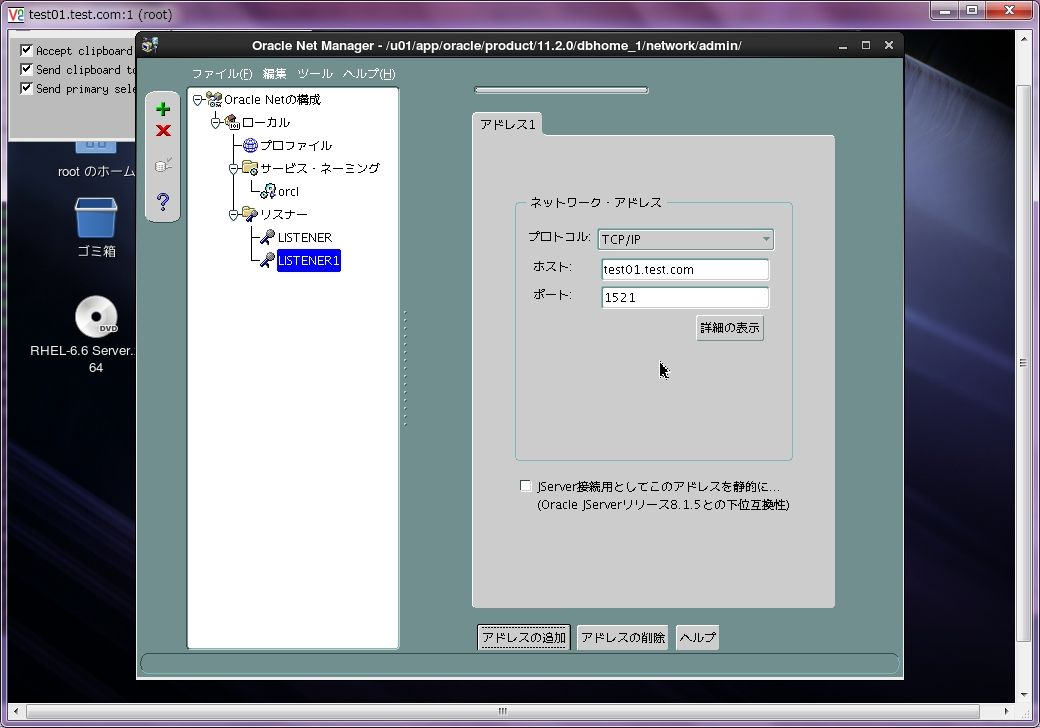This screenshot has height=728, width=1040.
Task: Click the アドレスの削除 button
Action: pyautogui.click(x=623, y=638)
